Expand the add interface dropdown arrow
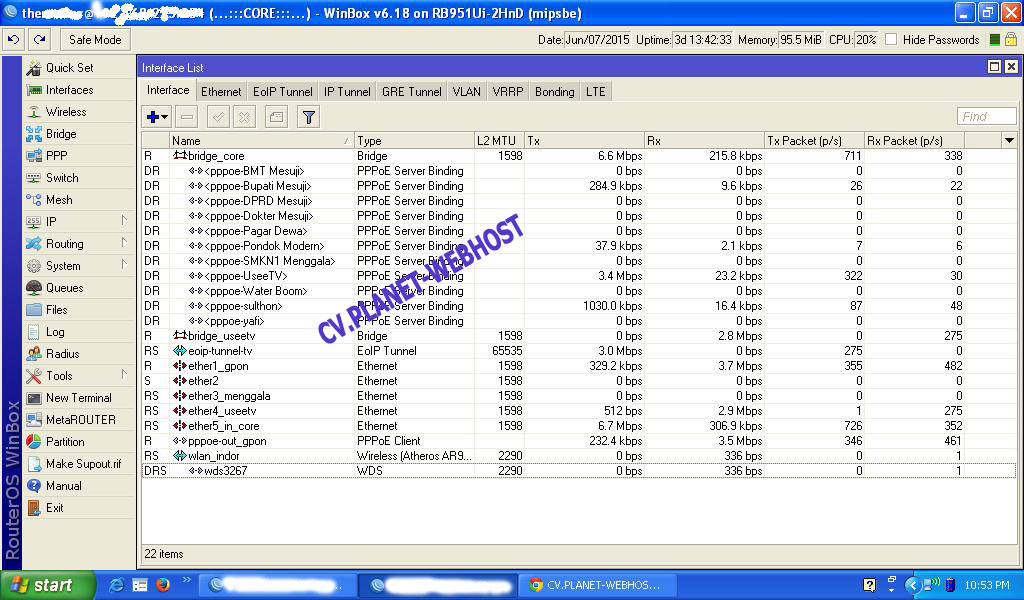The height and width of the screenshot is (600, 1024). 165,118
